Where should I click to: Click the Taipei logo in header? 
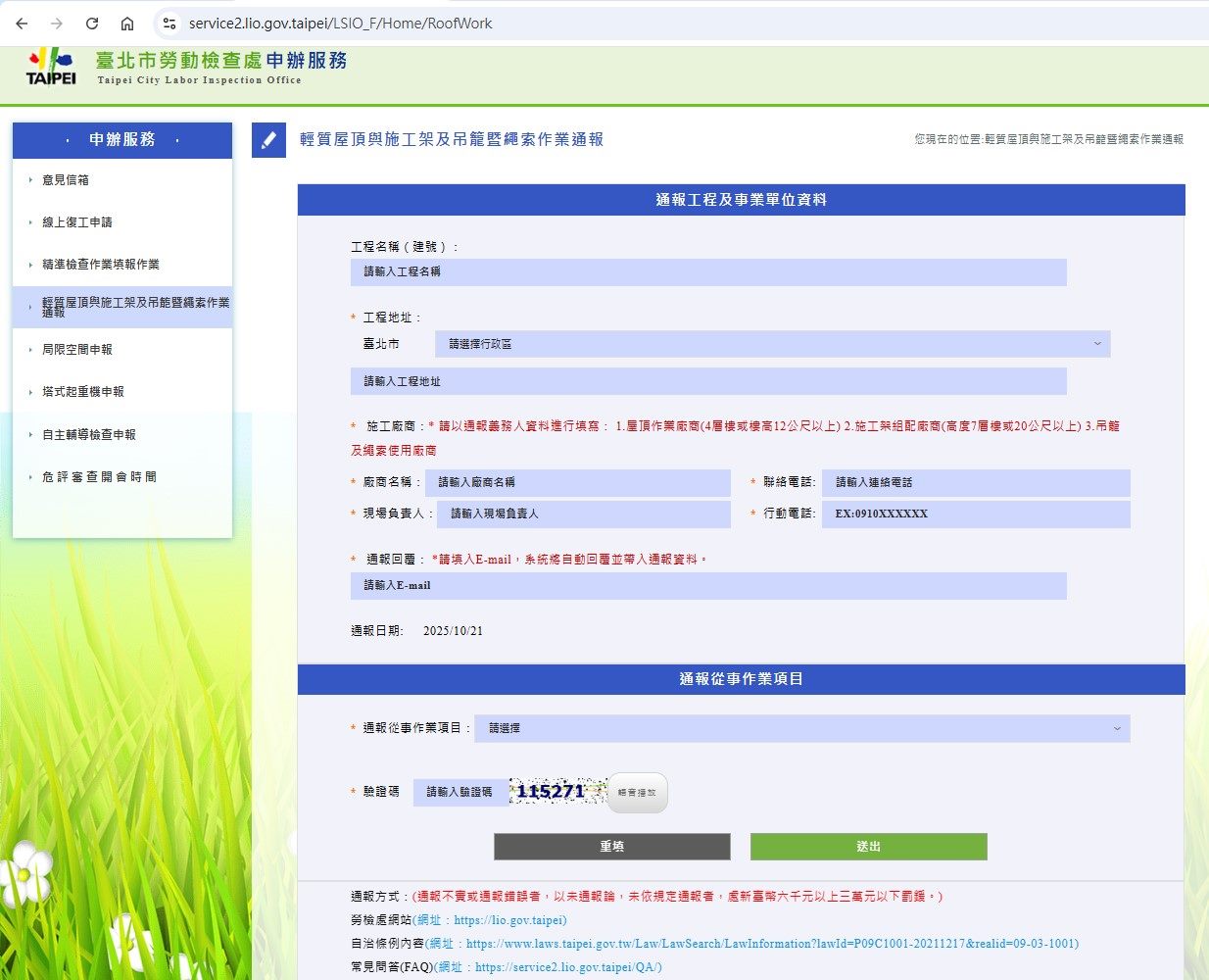click(50, 67)
